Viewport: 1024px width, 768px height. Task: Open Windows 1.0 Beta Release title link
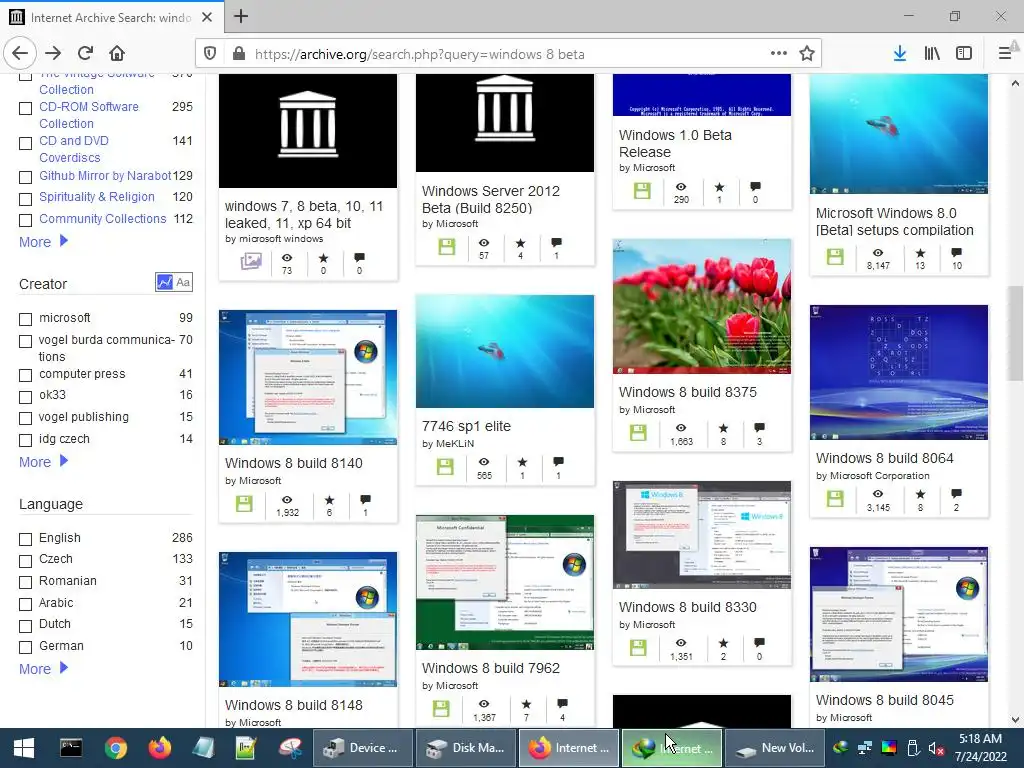pos(675,144)
